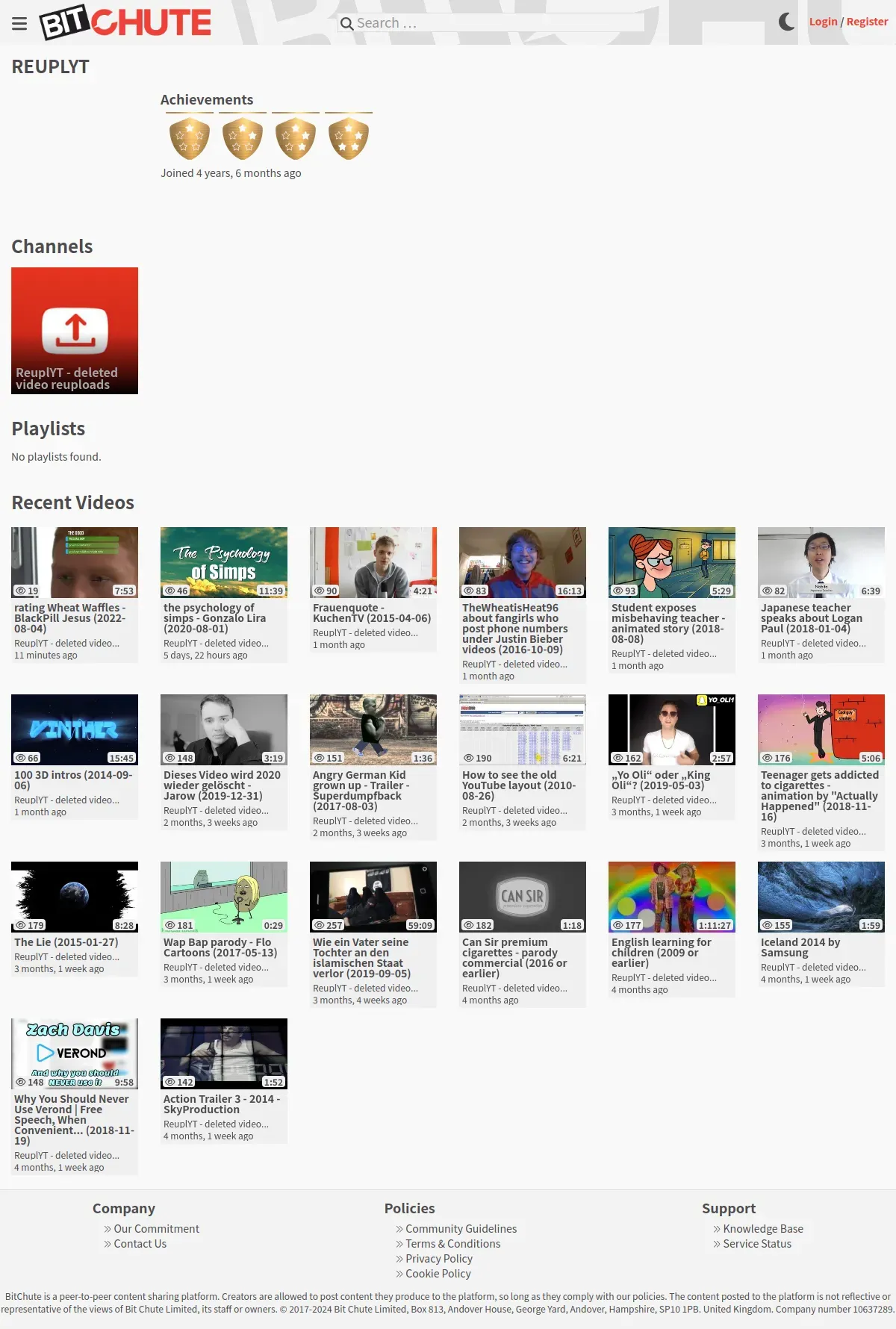Click channel name under Frauenquote KuchenTV video
Viewport: 896px width, 1329px height.
(x=366, y=632)
